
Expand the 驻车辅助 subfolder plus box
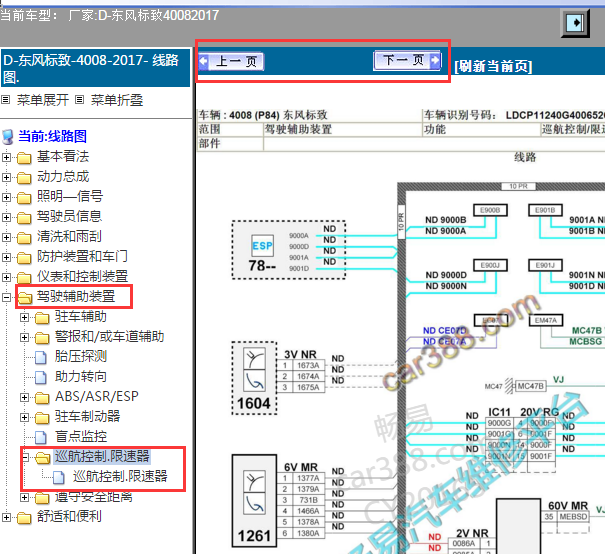point(24,318)
